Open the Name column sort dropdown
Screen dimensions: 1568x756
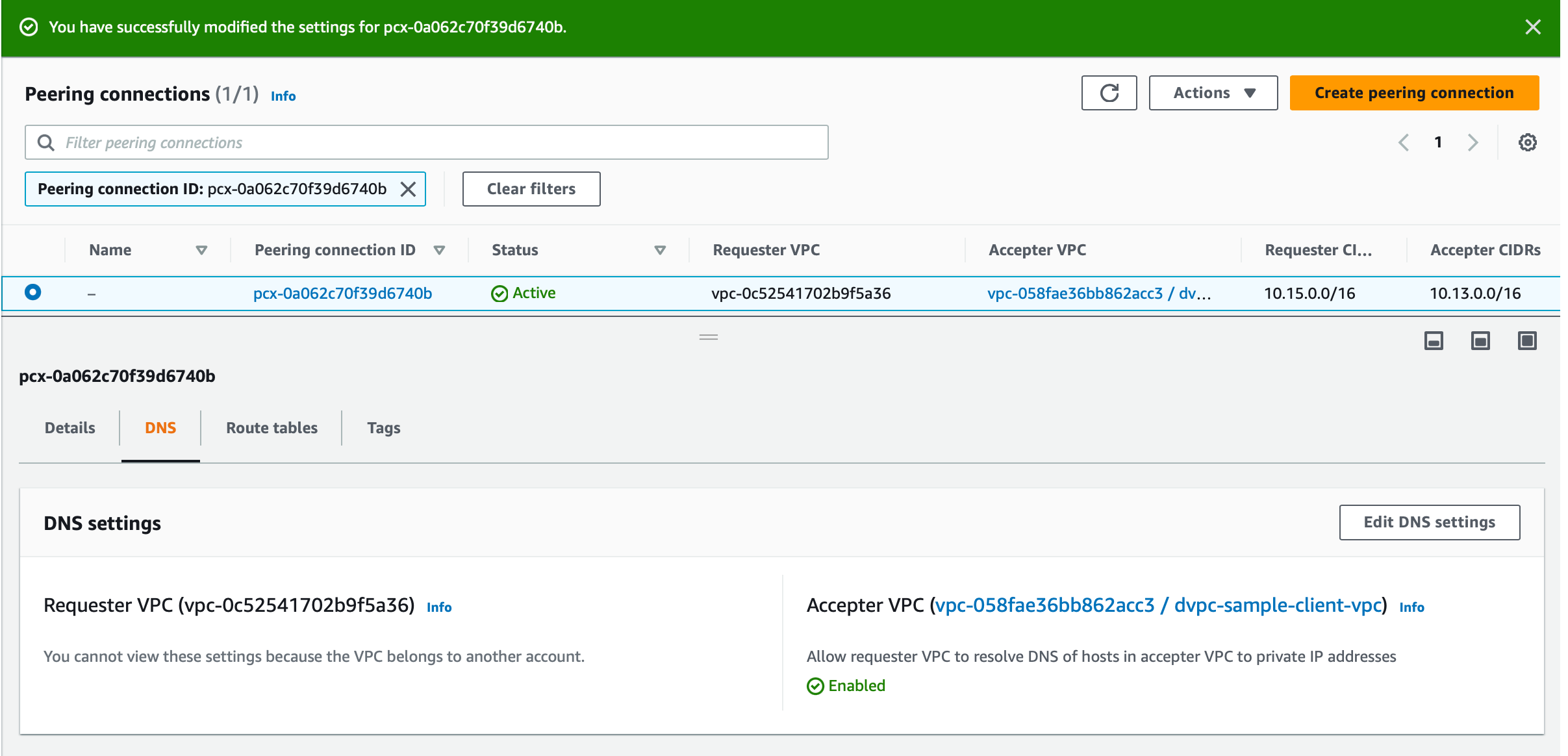click(x=202, y=249)
